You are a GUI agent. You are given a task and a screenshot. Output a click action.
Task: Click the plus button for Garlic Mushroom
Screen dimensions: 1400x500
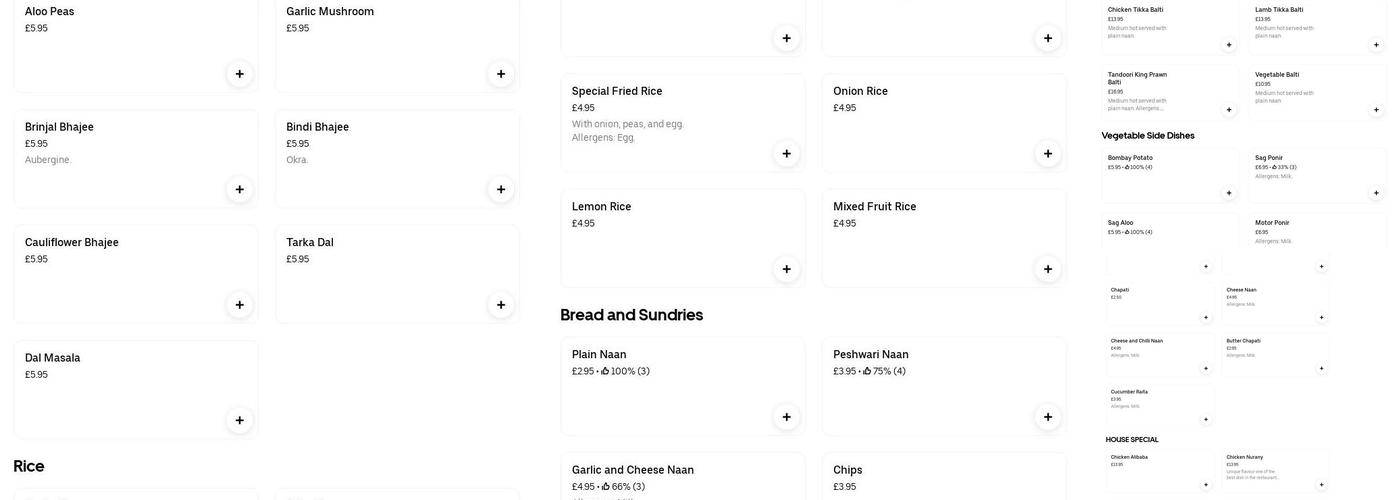(501, 74)
